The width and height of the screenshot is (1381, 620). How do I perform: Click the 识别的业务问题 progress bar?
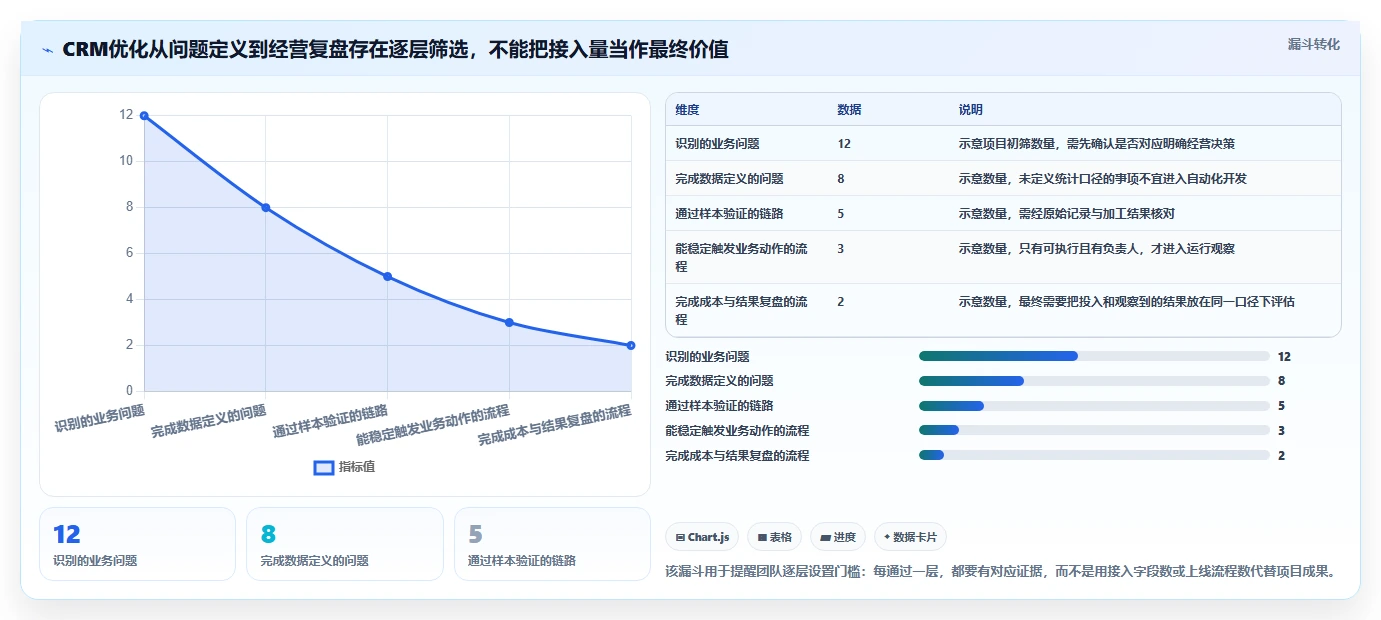click(1094, 356)
